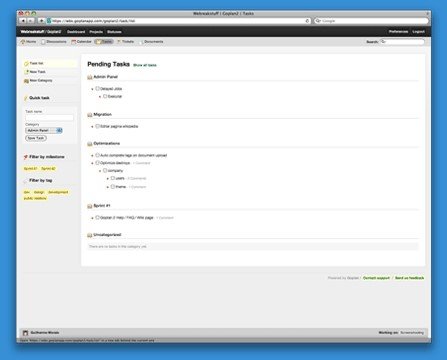Filter by the development tag

point(58,192)
